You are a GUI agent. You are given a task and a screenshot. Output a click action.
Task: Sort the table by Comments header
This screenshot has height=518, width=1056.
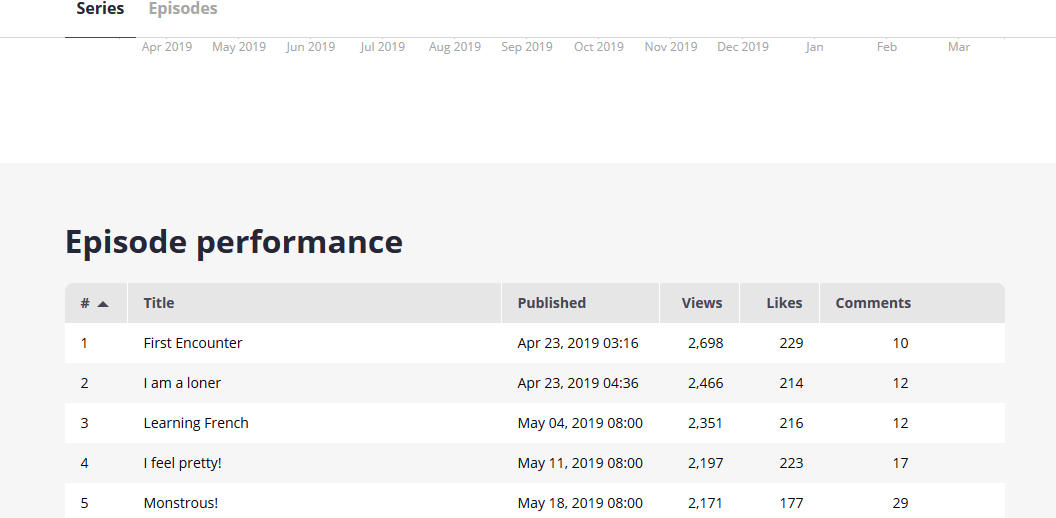point(873,303)
